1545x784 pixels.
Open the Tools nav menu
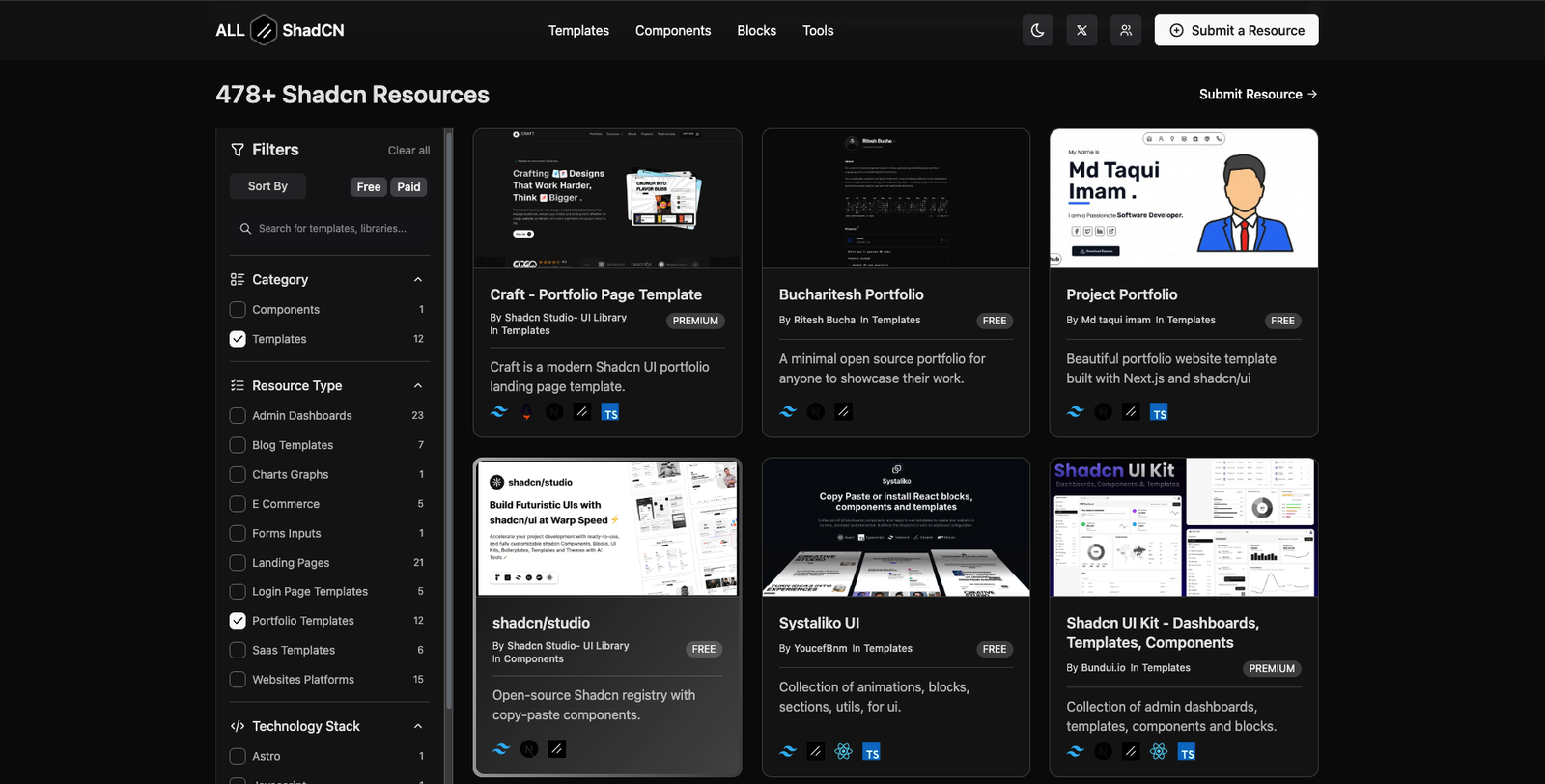(x=818, y=30)
